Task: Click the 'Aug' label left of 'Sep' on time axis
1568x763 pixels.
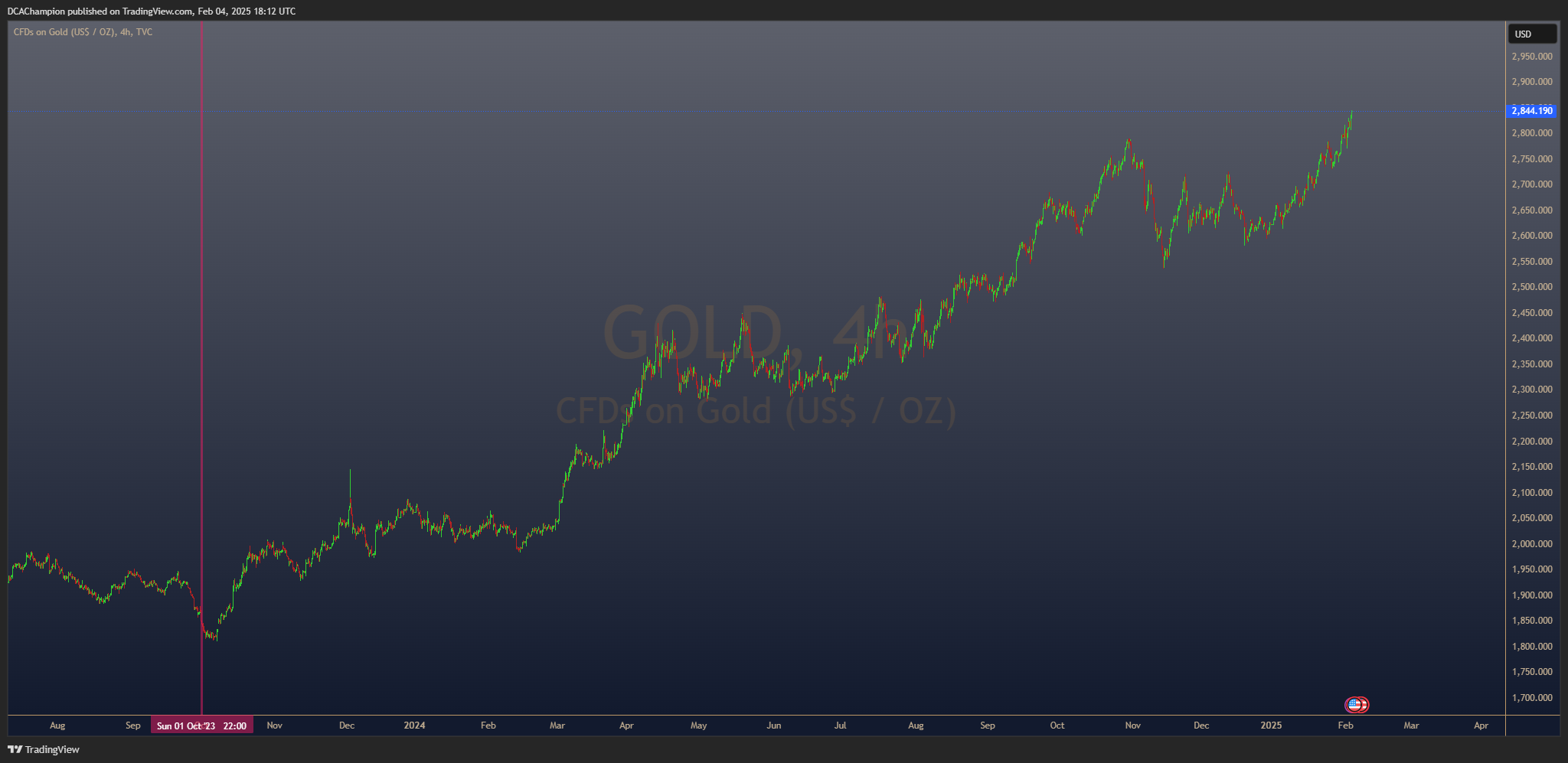Action: click(x=57, y=726)
